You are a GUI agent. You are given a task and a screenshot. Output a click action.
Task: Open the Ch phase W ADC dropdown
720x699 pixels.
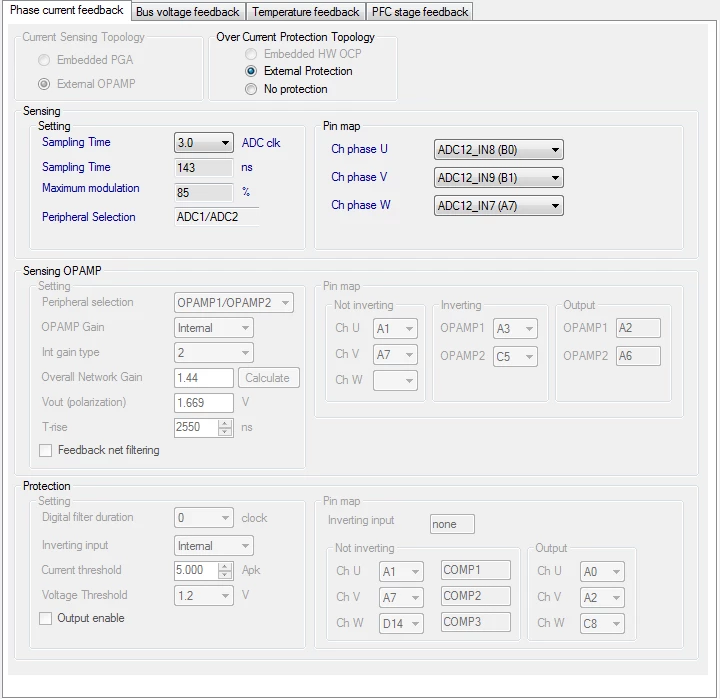499,206
